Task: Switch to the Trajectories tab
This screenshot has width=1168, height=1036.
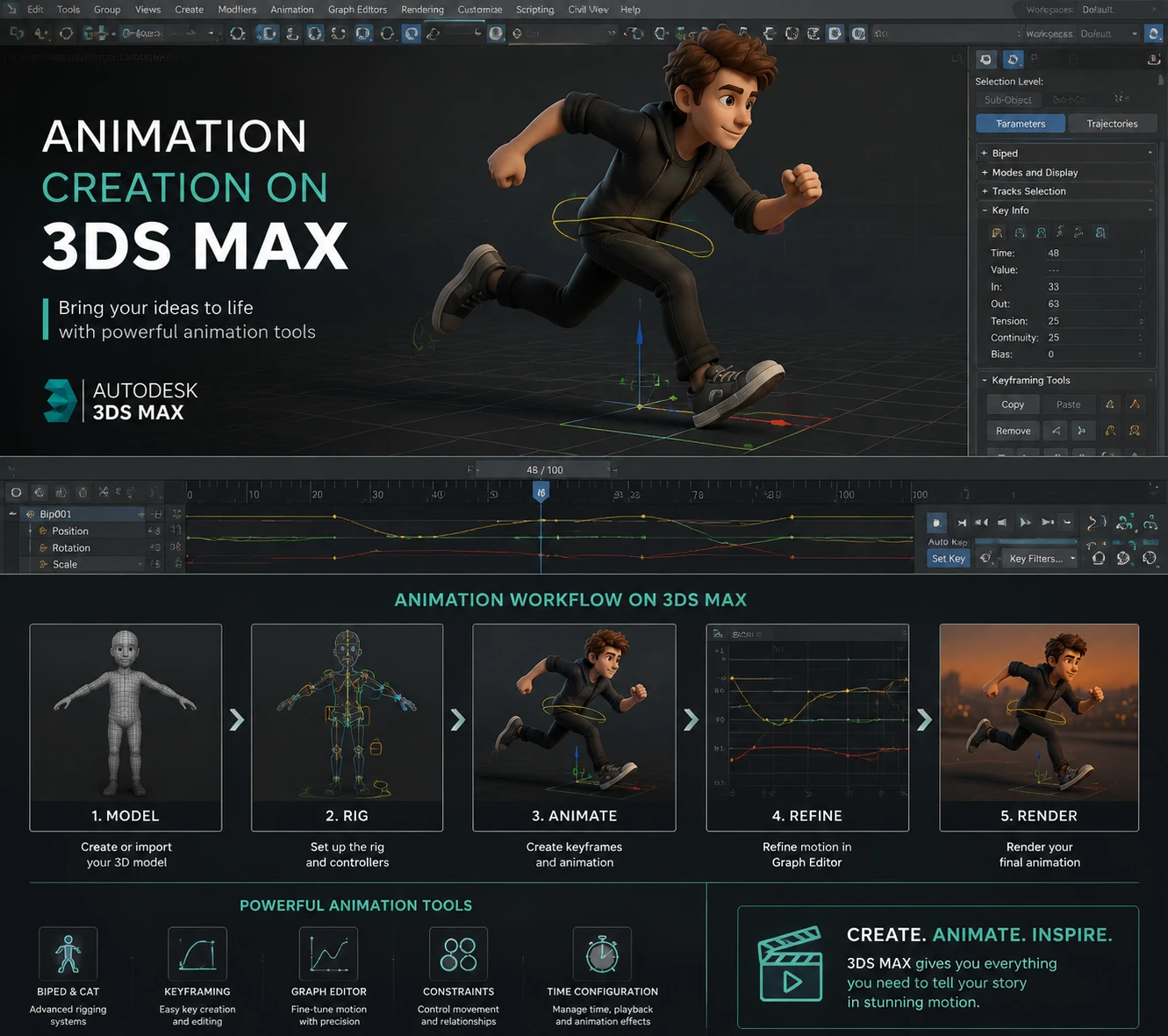Action: [1112, 124]
